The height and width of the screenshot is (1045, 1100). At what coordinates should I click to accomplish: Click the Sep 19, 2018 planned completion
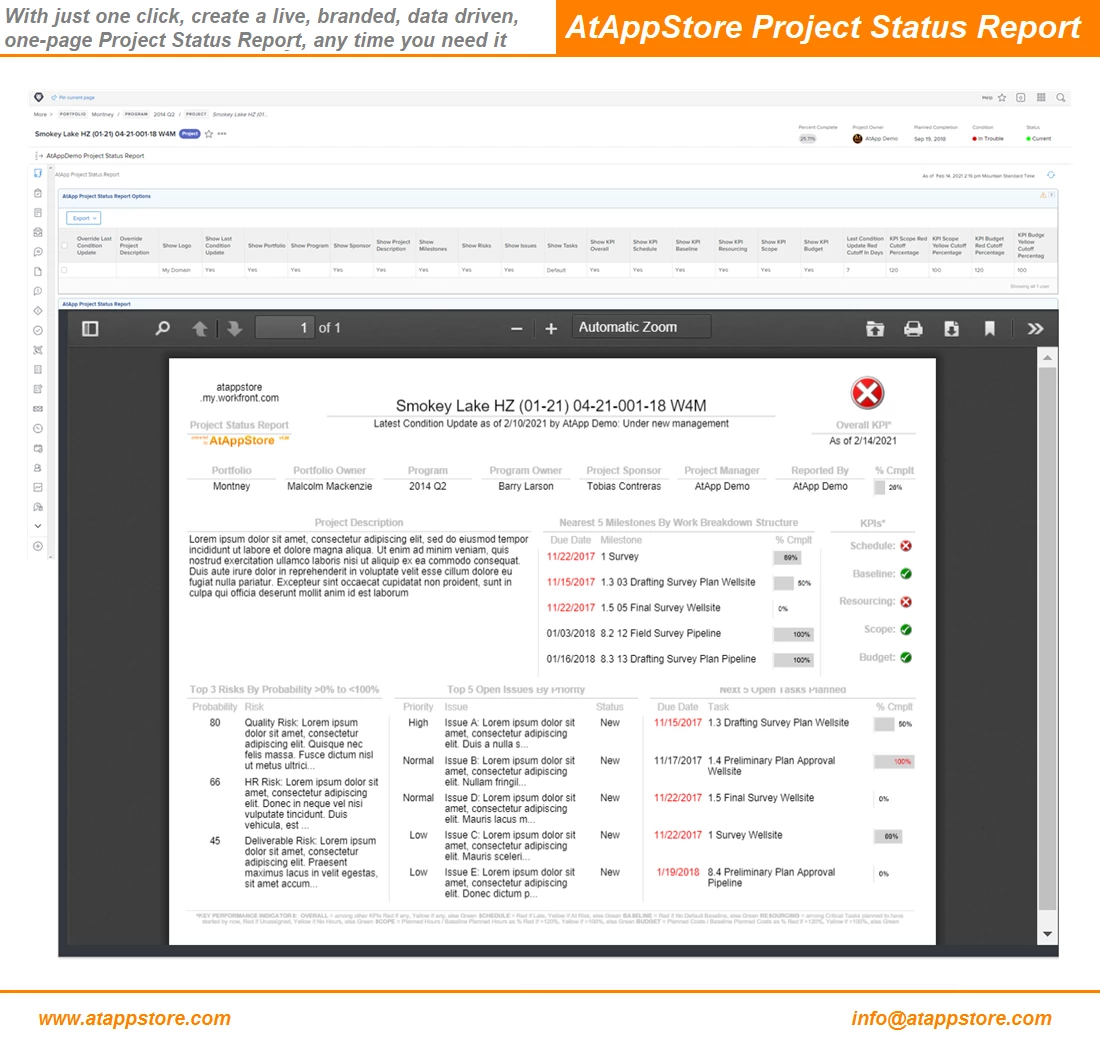pos(930,139)
